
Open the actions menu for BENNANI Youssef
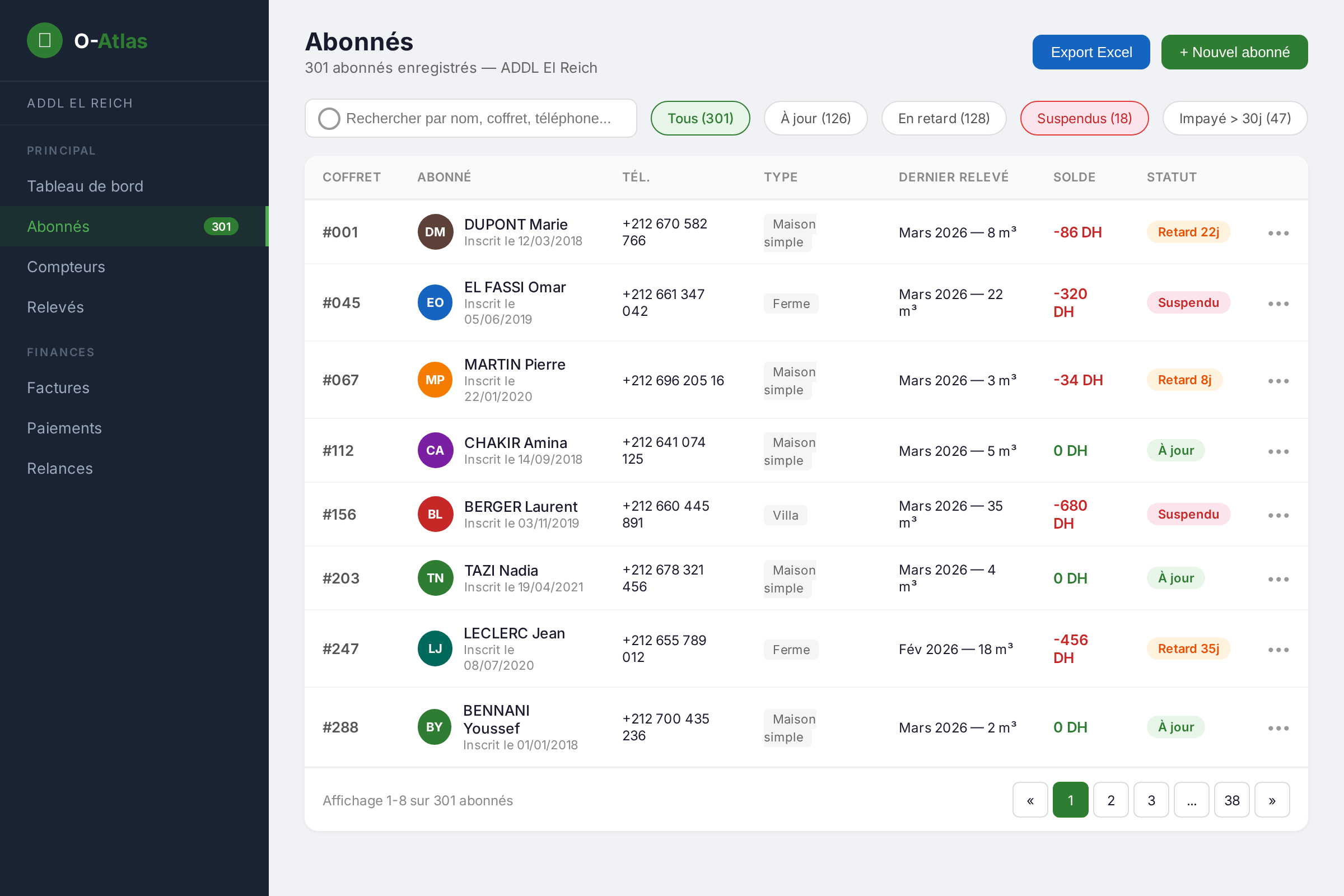coord(1278,727)
